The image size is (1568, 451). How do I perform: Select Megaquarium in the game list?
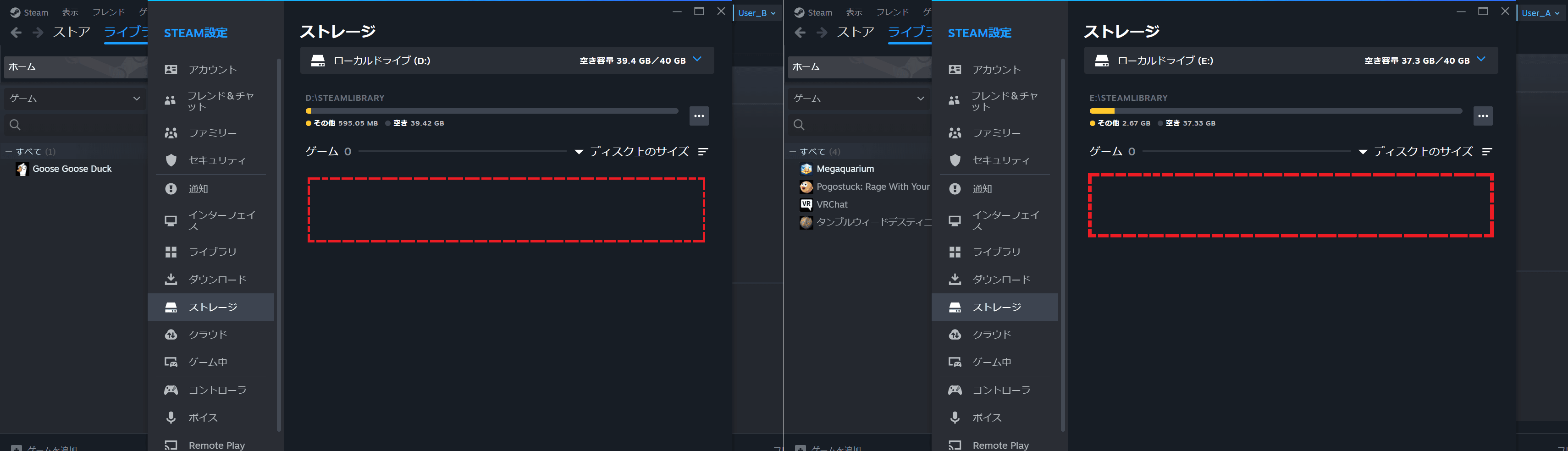845,169
